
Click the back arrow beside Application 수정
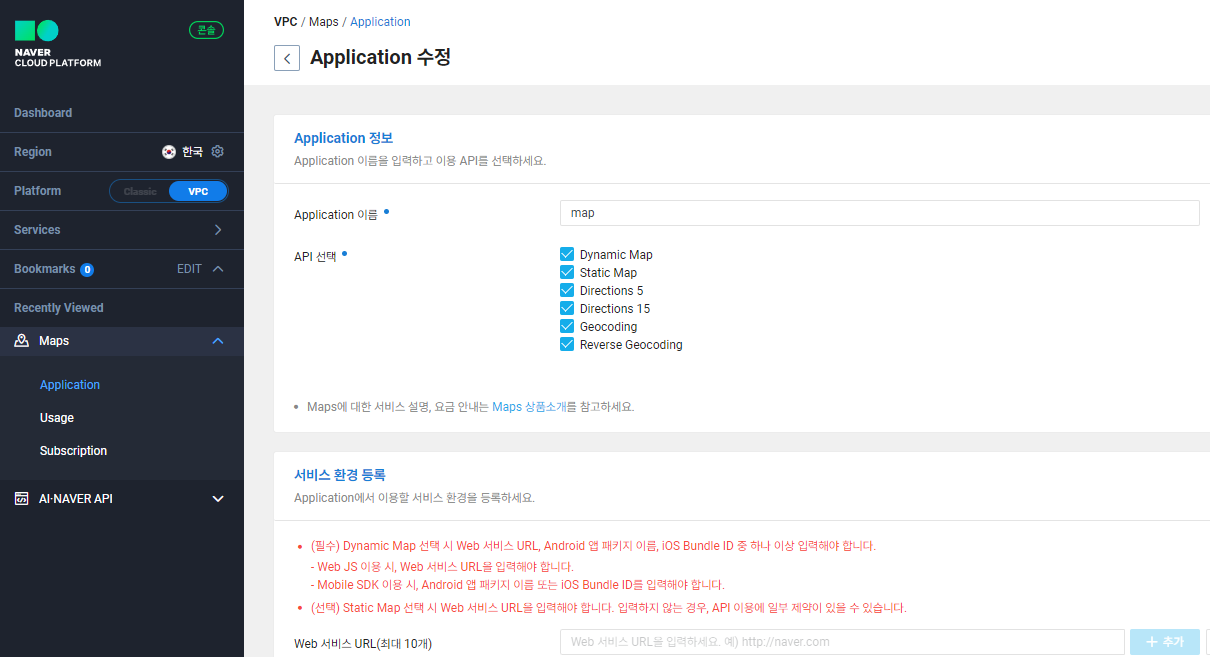pyautogui.click(x=287, y=58)
